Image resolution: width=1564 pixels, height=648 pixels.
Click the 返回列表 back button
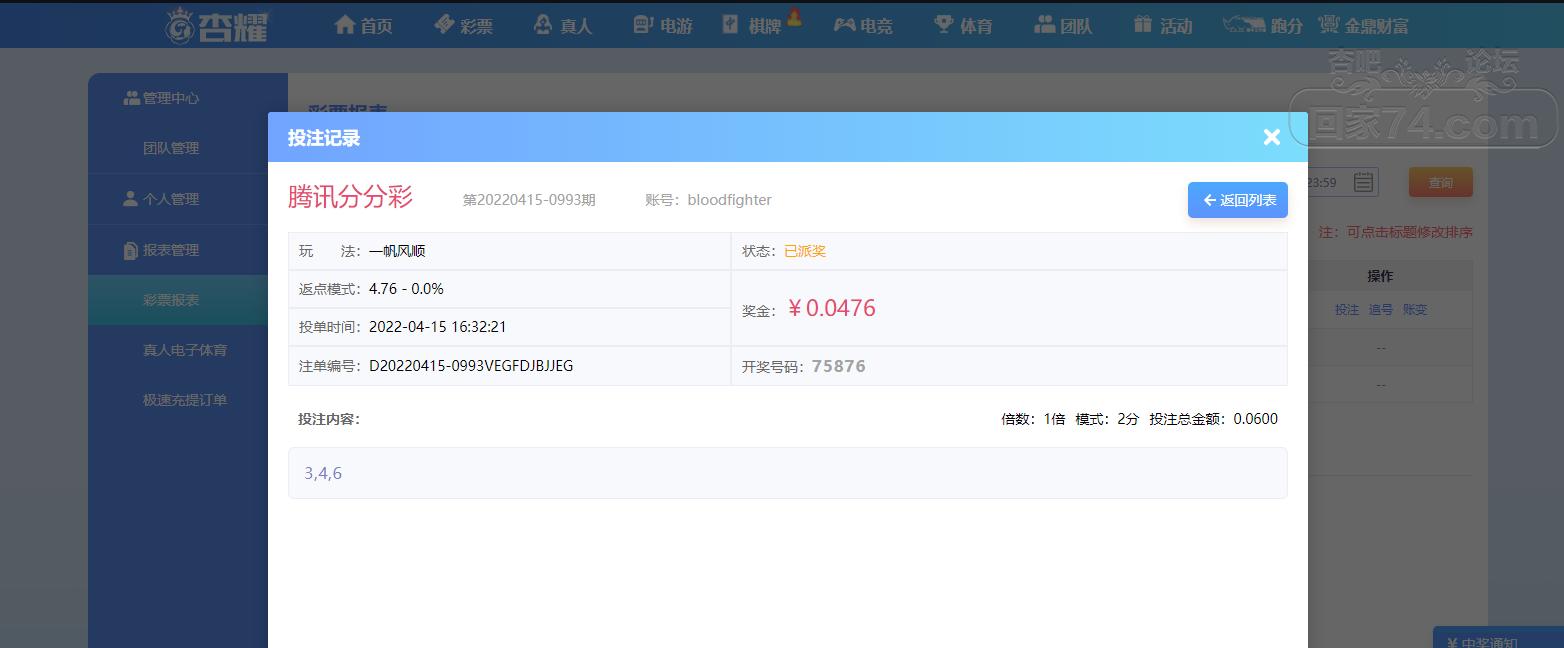1238,200
